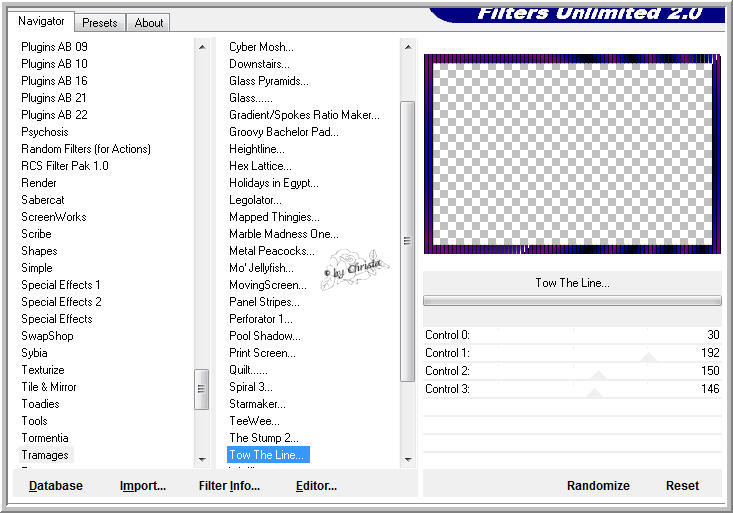The width and height of the screenshot is (733, 513).
Task: Click the Database button
Action: coord(56,486)
